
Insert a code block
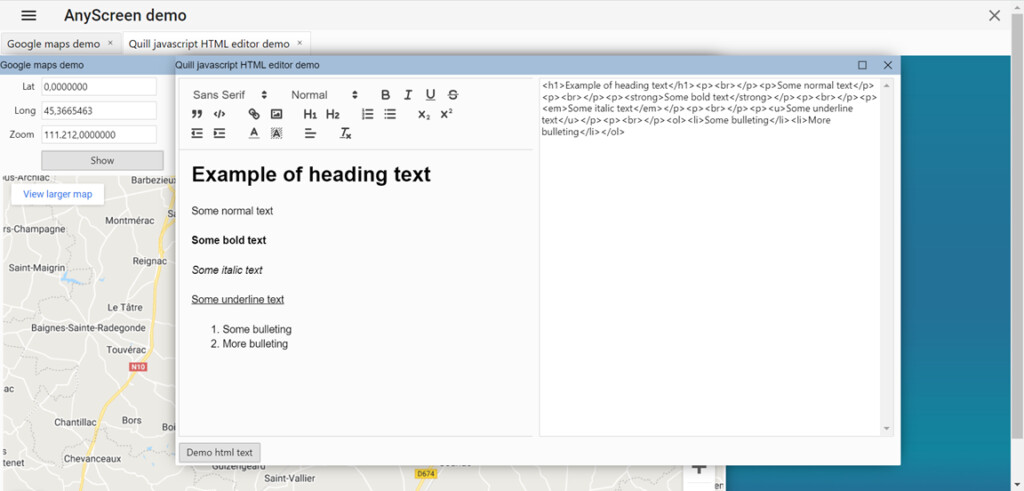219,114
